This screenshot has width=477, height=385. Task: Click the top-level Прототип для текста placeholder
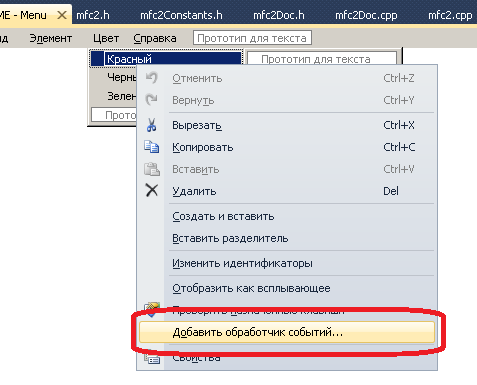point(252,38)
